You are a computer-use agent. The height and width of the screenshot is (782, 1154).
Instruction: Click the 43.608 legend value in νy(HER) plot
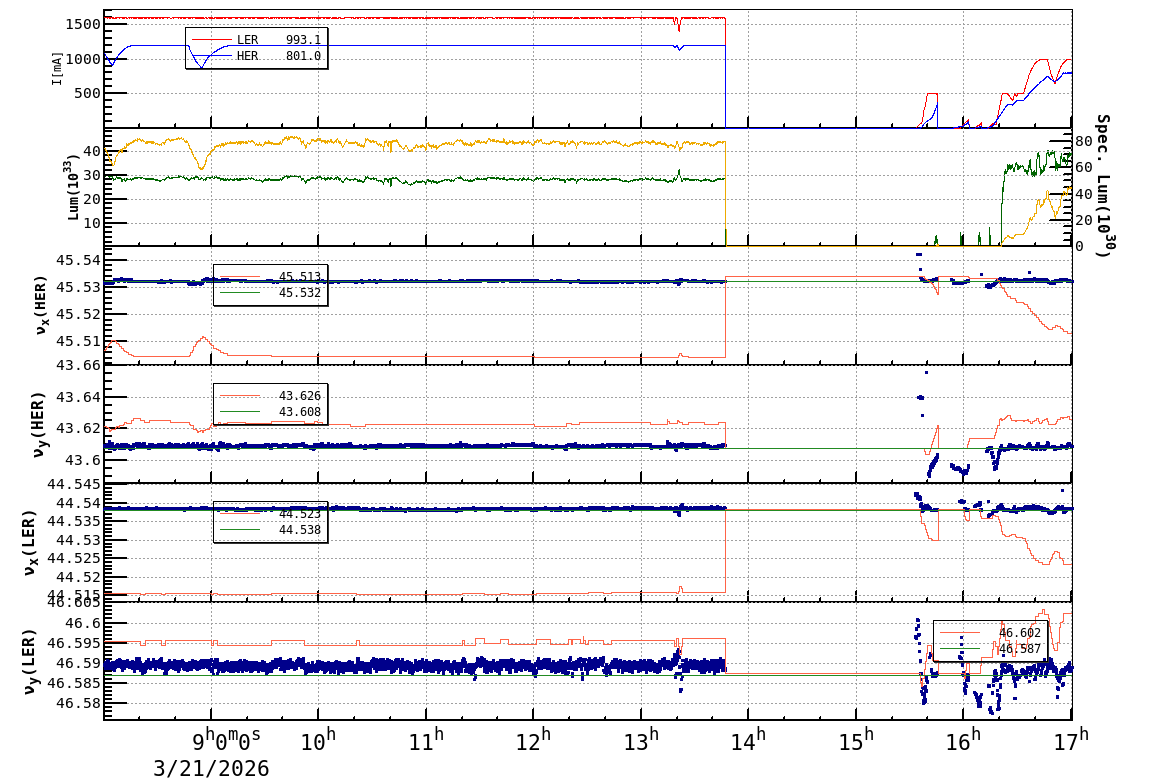pos(300,412)
